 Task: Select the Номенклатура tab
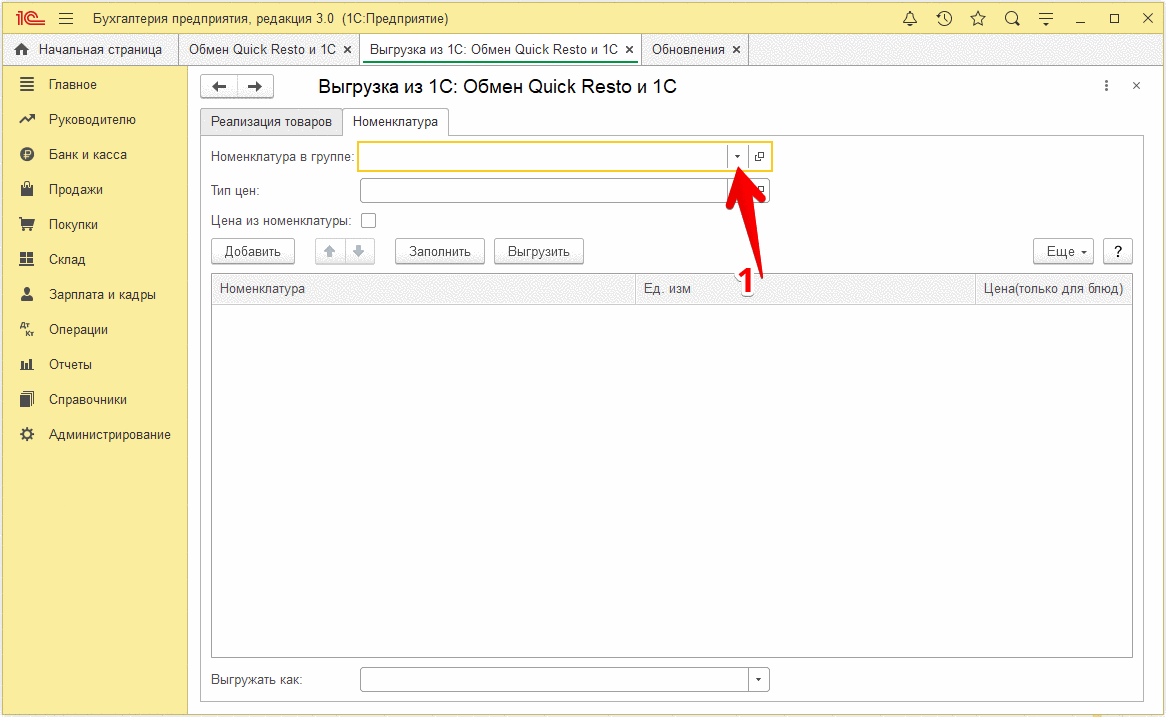coord(396,122)
